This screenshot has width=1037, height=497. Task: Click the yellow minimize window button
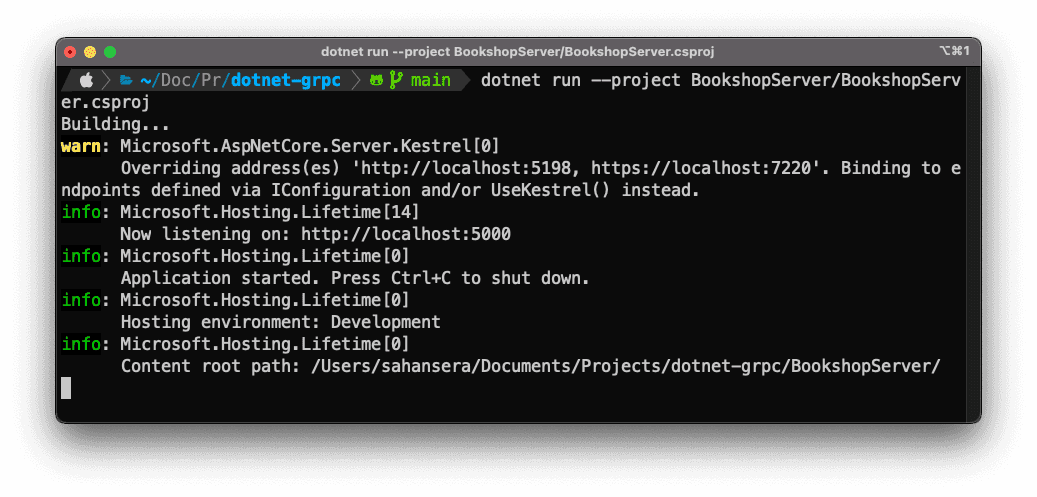click(90, 52)
